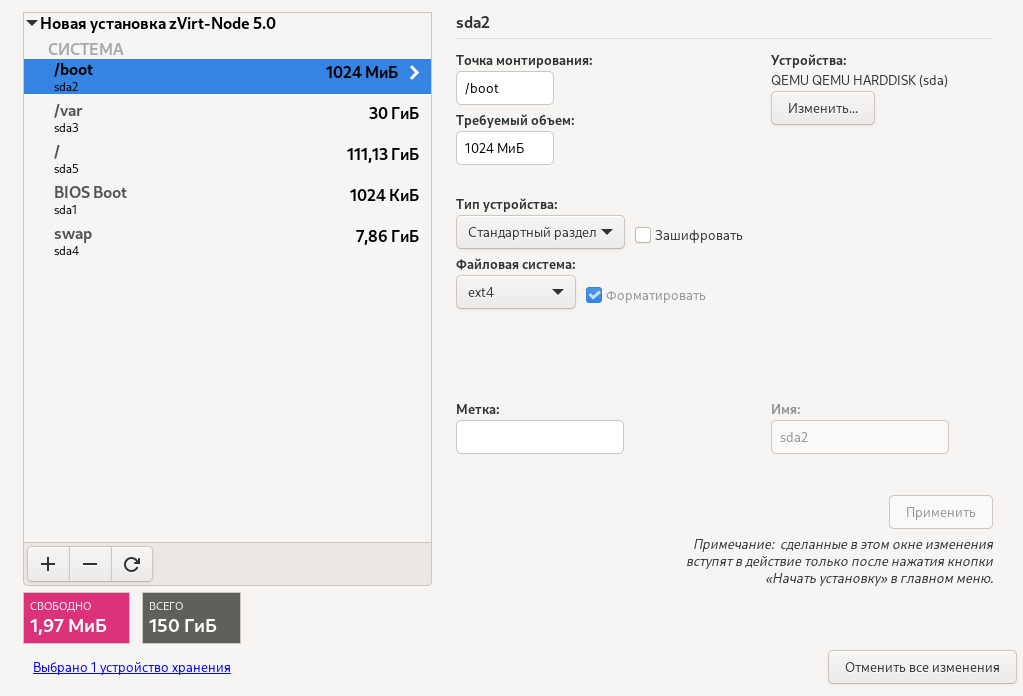Image resolution: width=1023 pixels, height=696 pixels.
Task: Focus the Требуемый объем input field
Action: 505,148
